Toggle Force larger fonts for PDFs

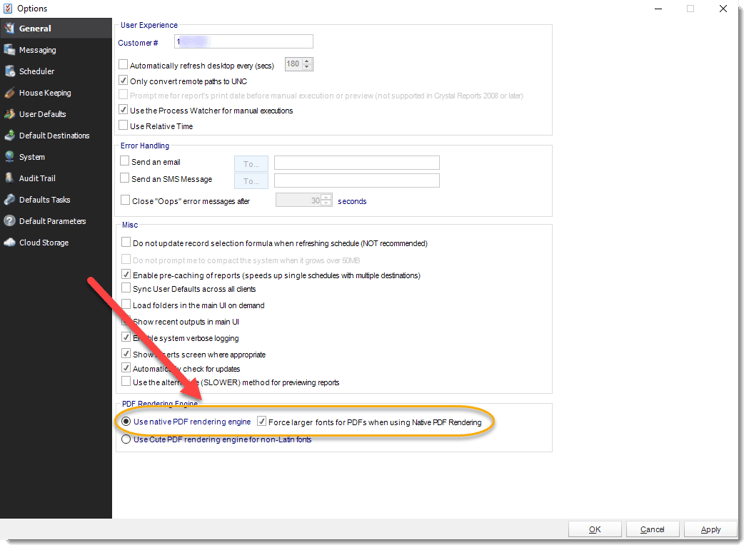pyautogui.click(x=262, y=421)
